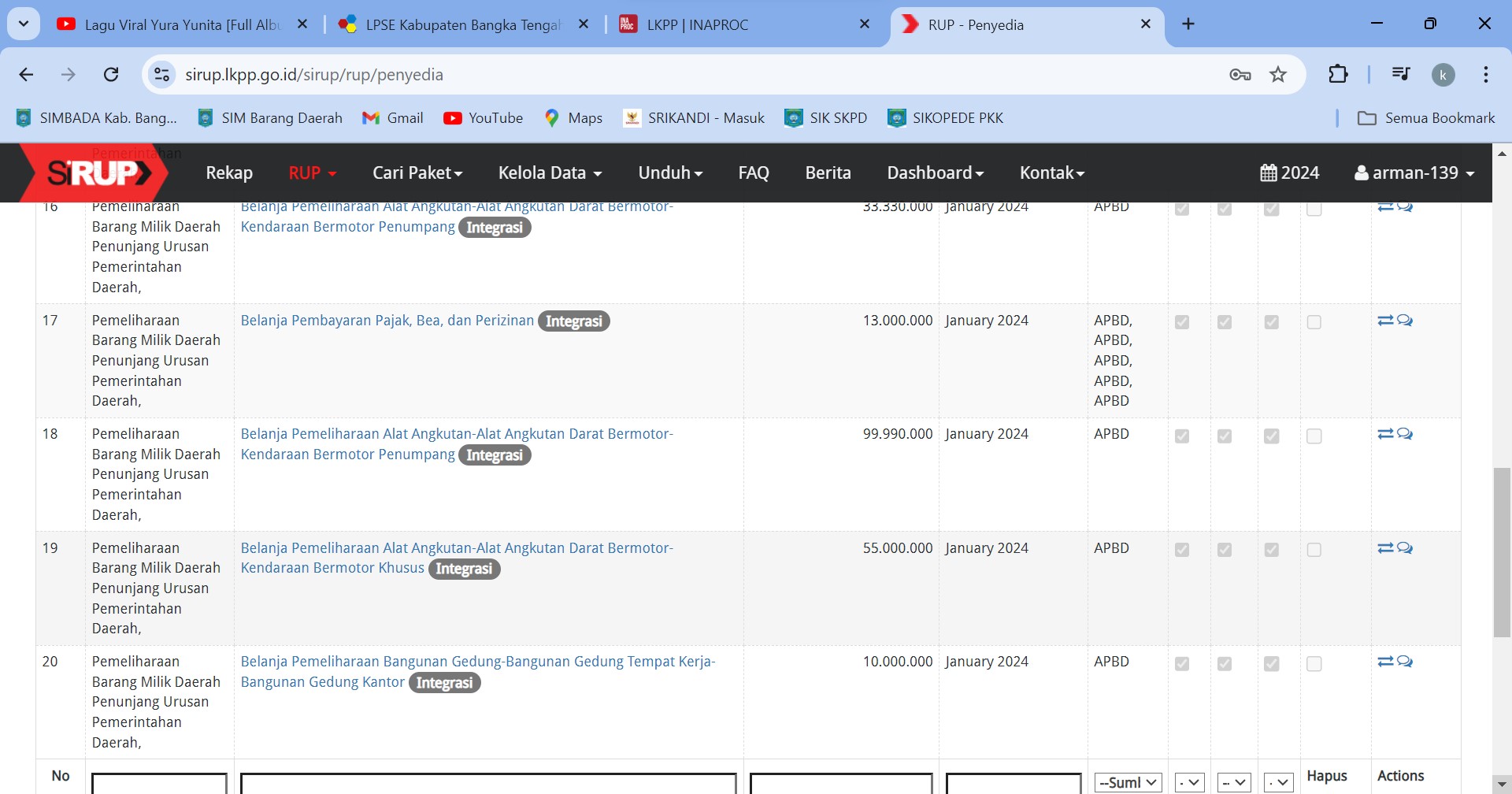The width and height of the screenshot is (1512, 794).
Task: Tick the Hapus checkbox for row 19
Action: (x=1314, y=550)
